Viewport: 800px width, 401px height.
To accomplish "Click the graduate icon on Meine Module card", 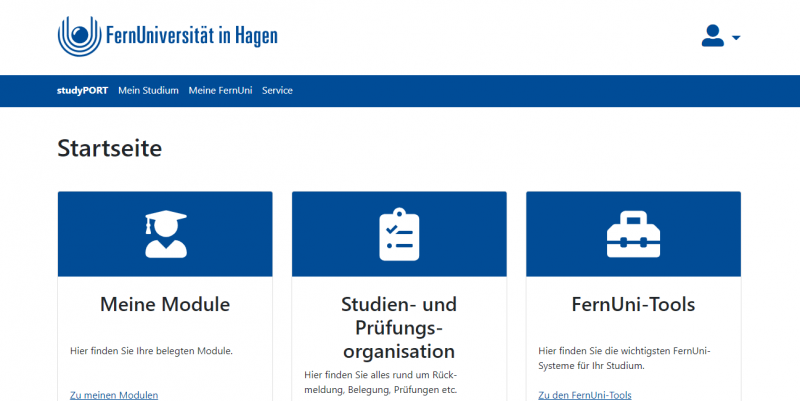I will pyautogui.click(x=166, y=234).
